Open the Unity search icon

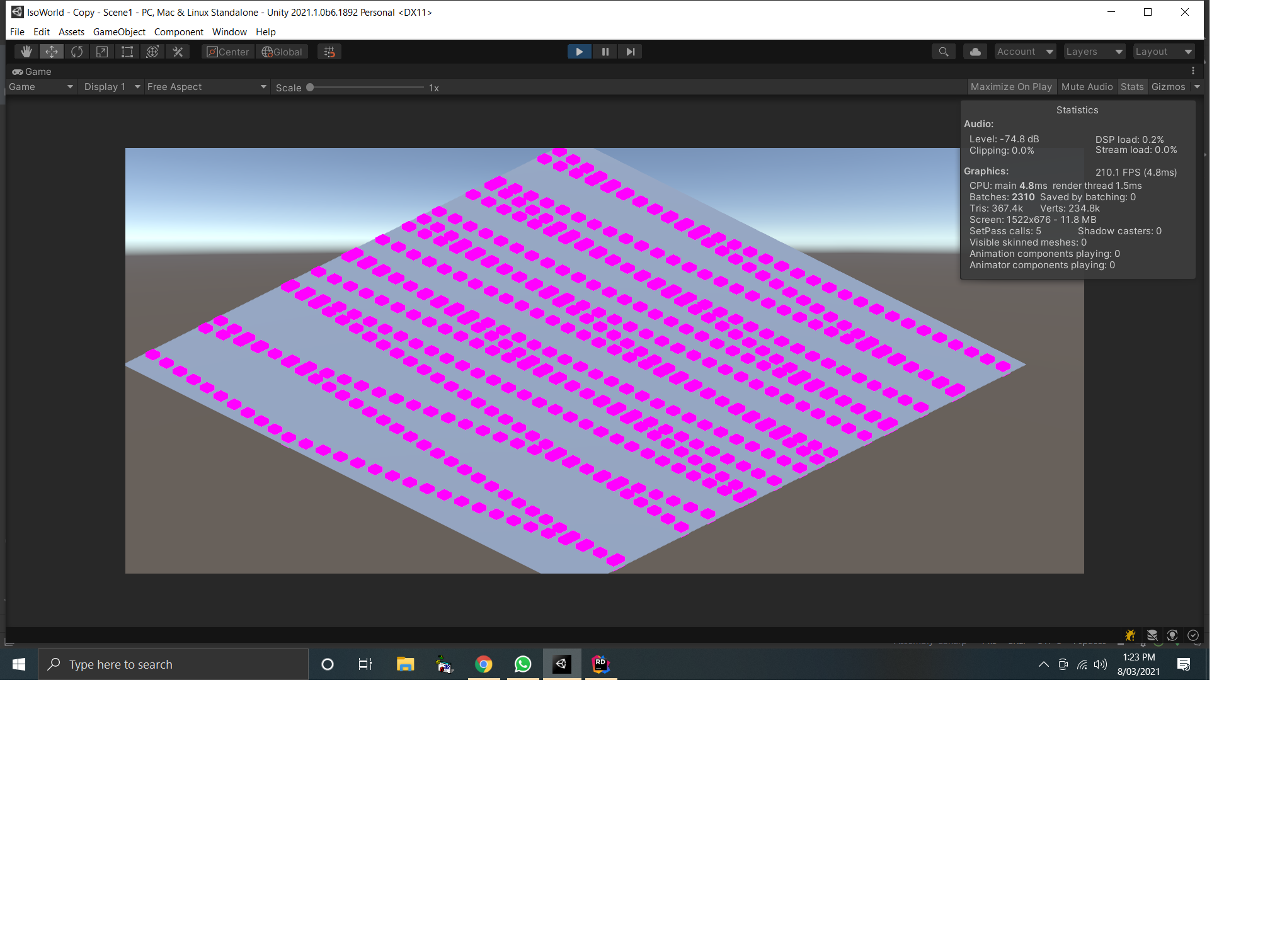(943, 52)
